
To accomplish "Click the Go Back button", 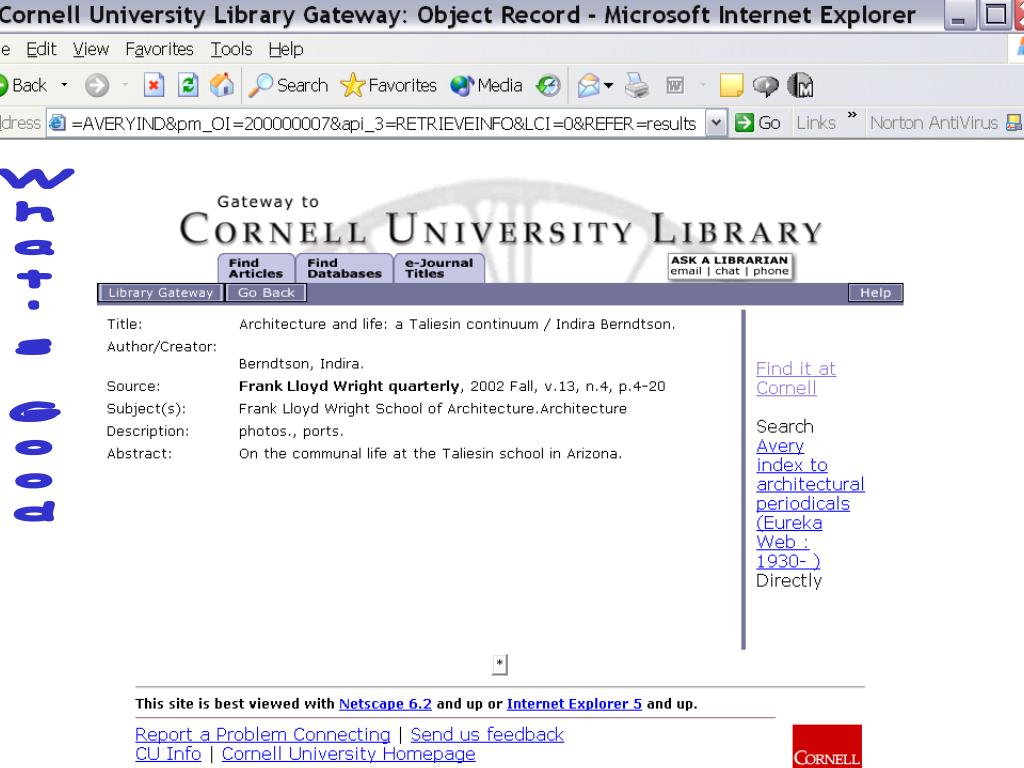I will (x=266, y=293).
